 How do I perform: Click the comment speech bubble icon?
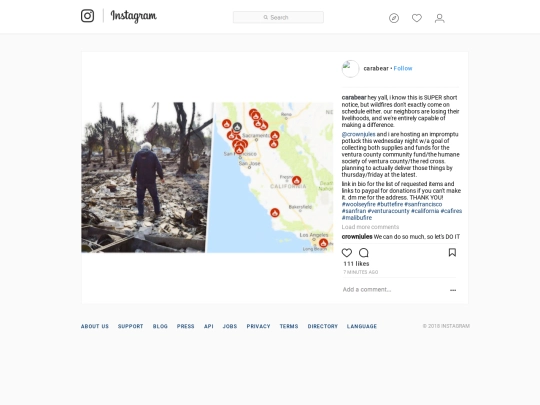pyautogui.click(x=364, y=253)
